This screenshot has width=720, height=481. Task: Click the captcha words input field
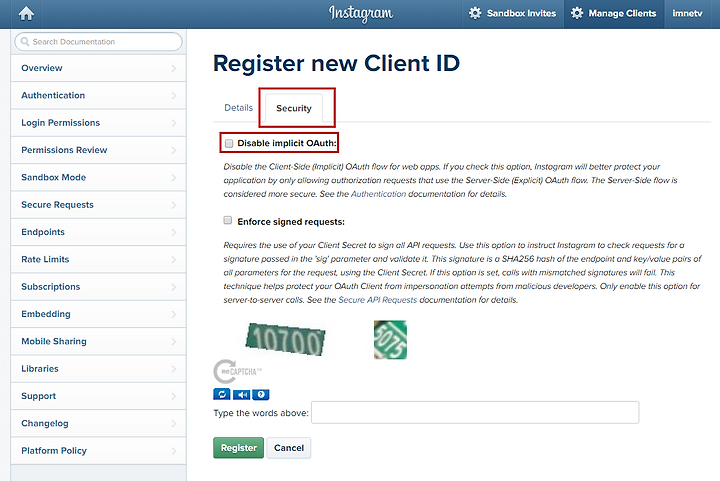click(x=475, y=412)
